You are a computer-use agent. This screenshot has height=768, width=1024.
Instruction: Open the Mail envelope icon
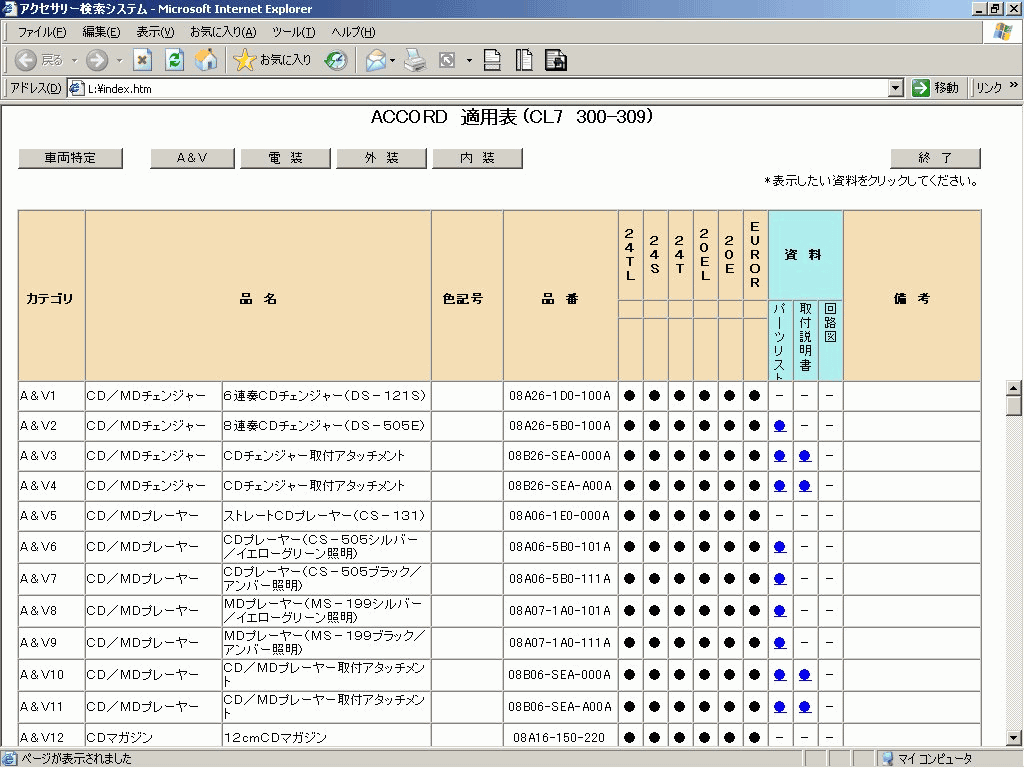coord(376,61)
